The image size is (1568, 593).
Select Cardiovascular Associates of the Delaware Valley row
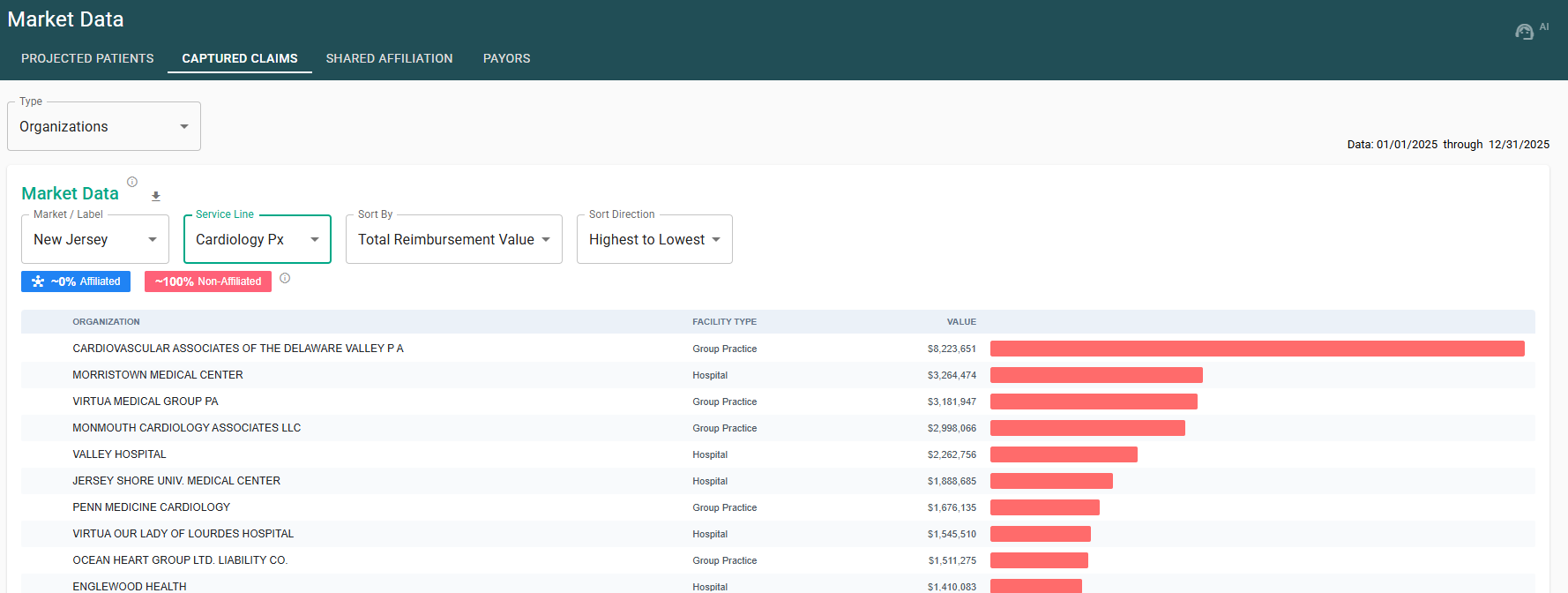[778, 349]
